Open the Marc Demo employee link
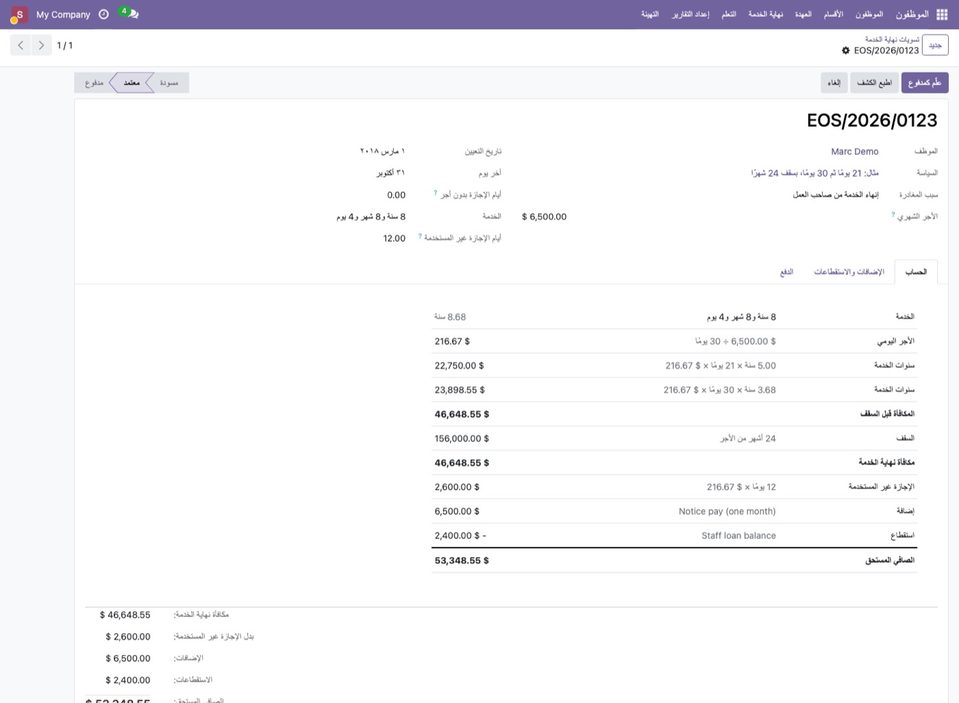This screenshot has width=959, height=703. coord(854,152)
